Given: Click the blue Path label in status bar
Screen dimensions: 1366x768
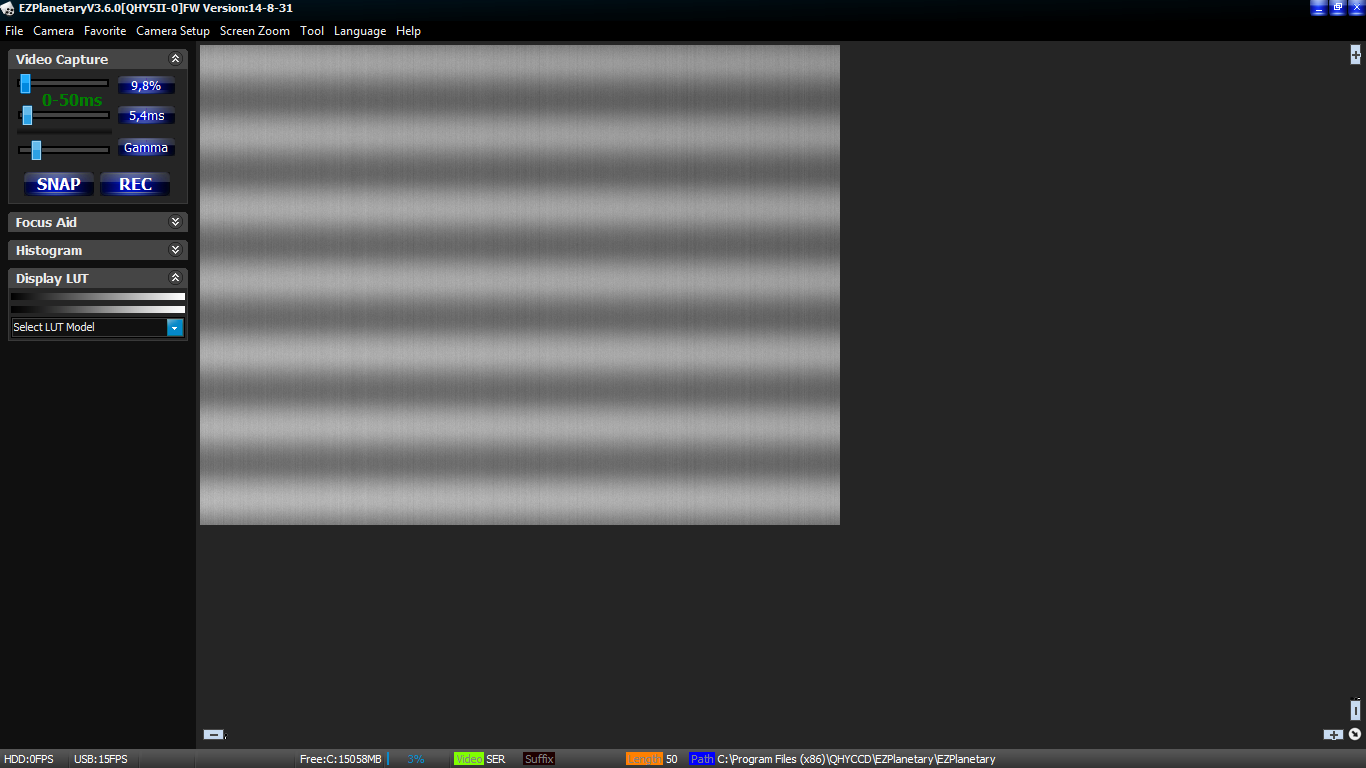Looking at the screenshot, I should [x=702, y=759].
